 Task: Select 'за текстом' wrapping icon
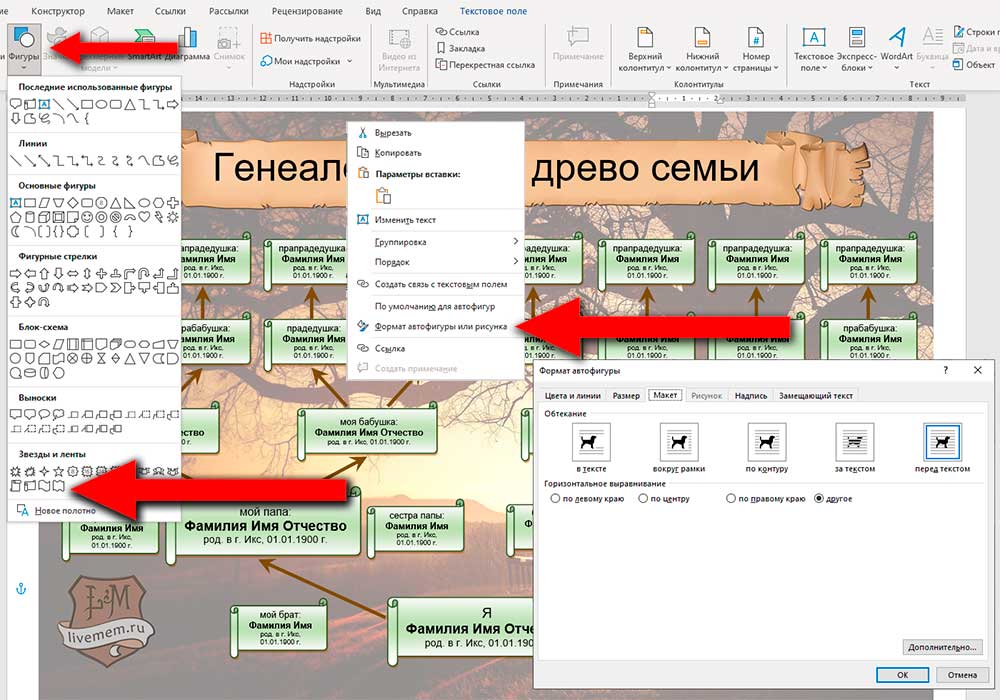click(x=855, y=441)
